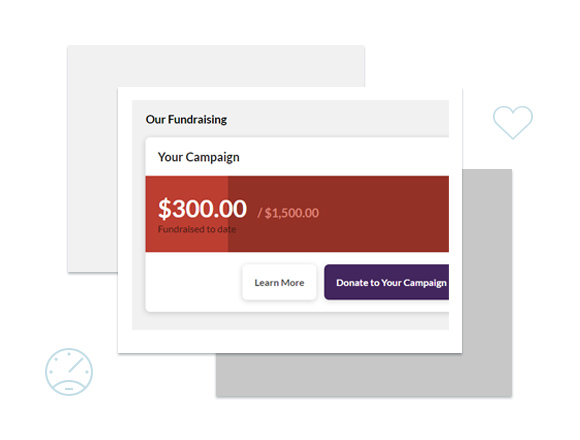Click the dark gray background panel
The height and width of the screenshot is (440, 580).
tap(487, 283)
